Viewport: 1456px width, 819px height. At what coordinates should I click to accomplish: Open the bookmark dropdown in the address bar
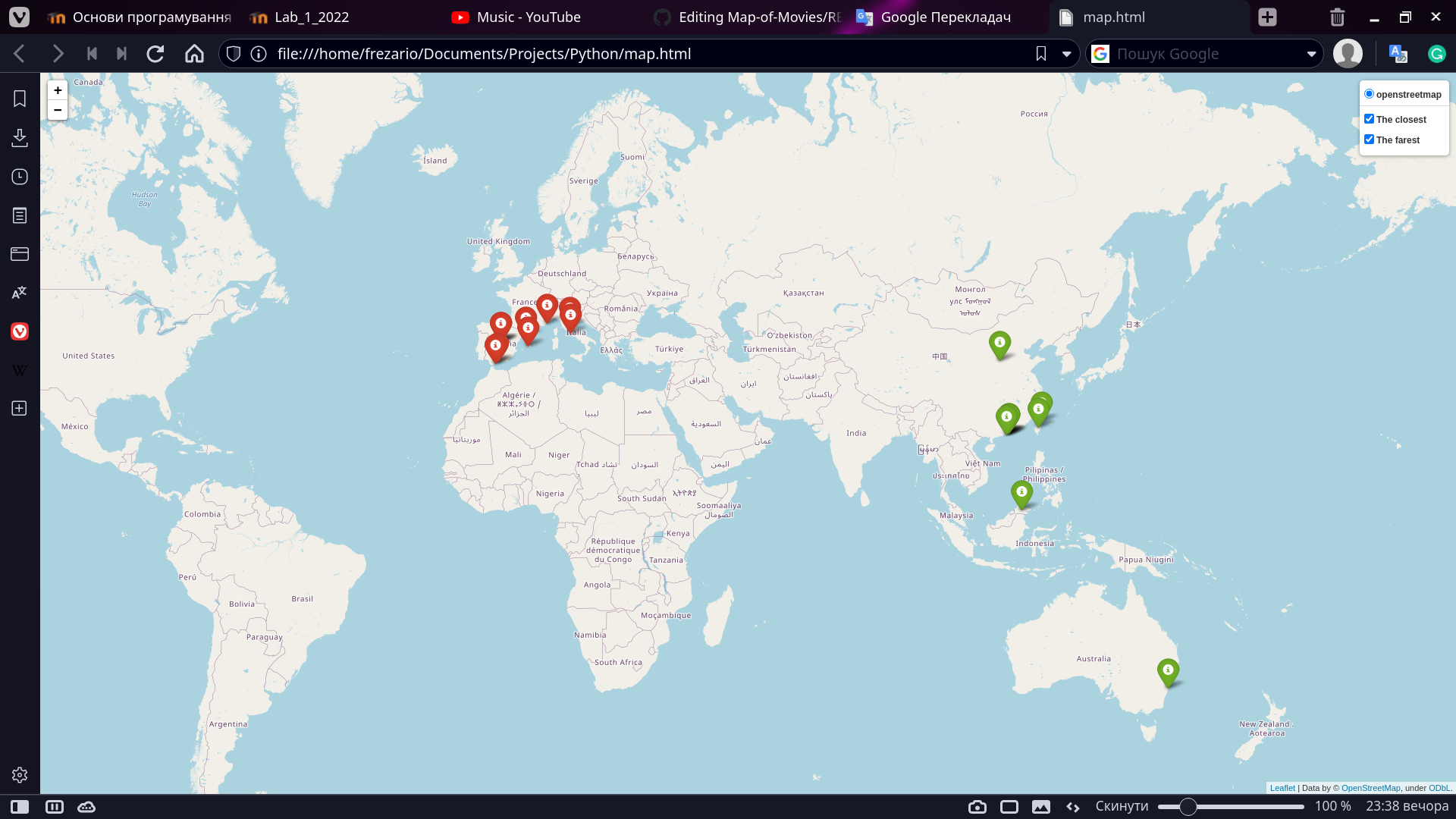1068,53
